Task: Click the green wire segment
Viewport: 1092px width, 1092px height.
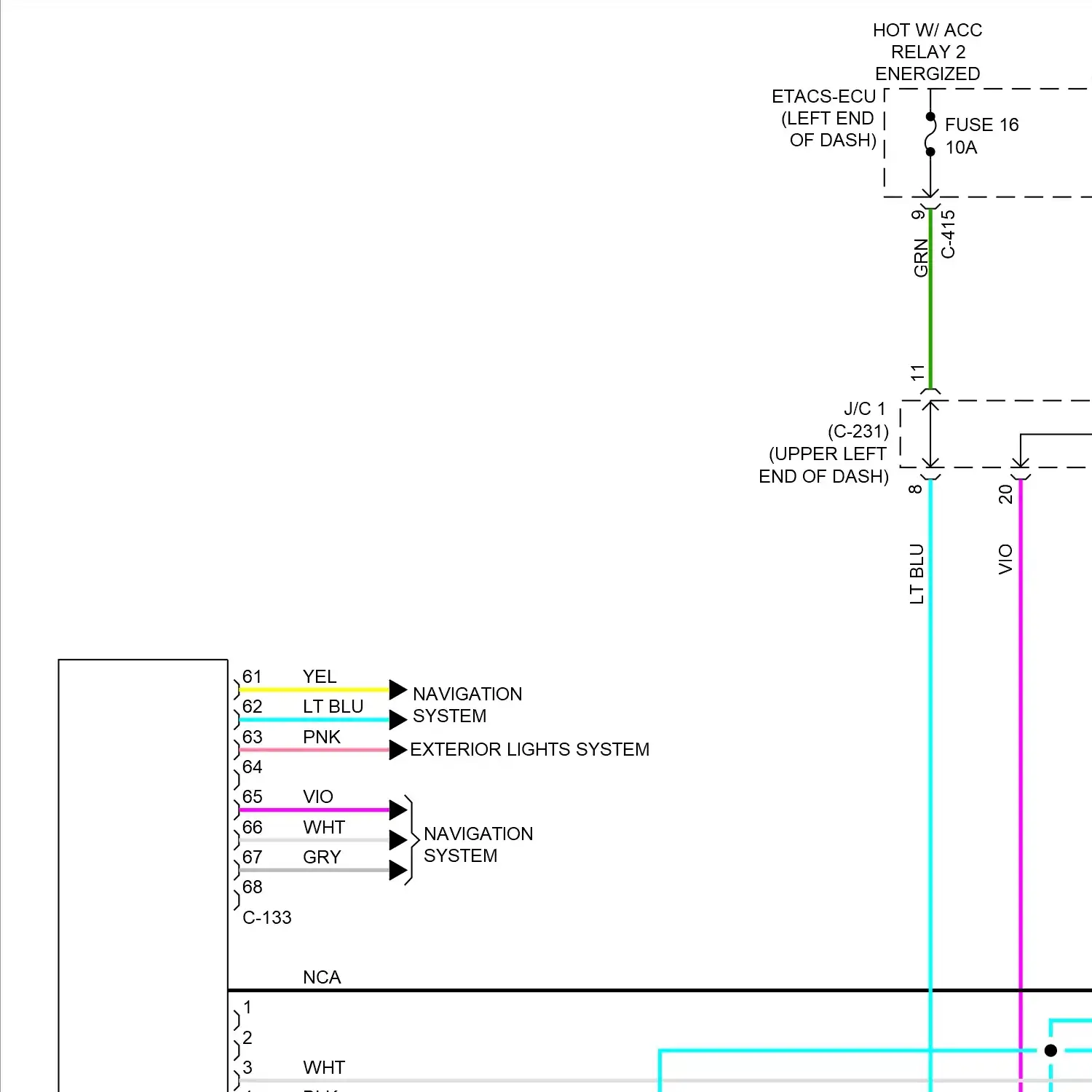Action: [930, 298]
